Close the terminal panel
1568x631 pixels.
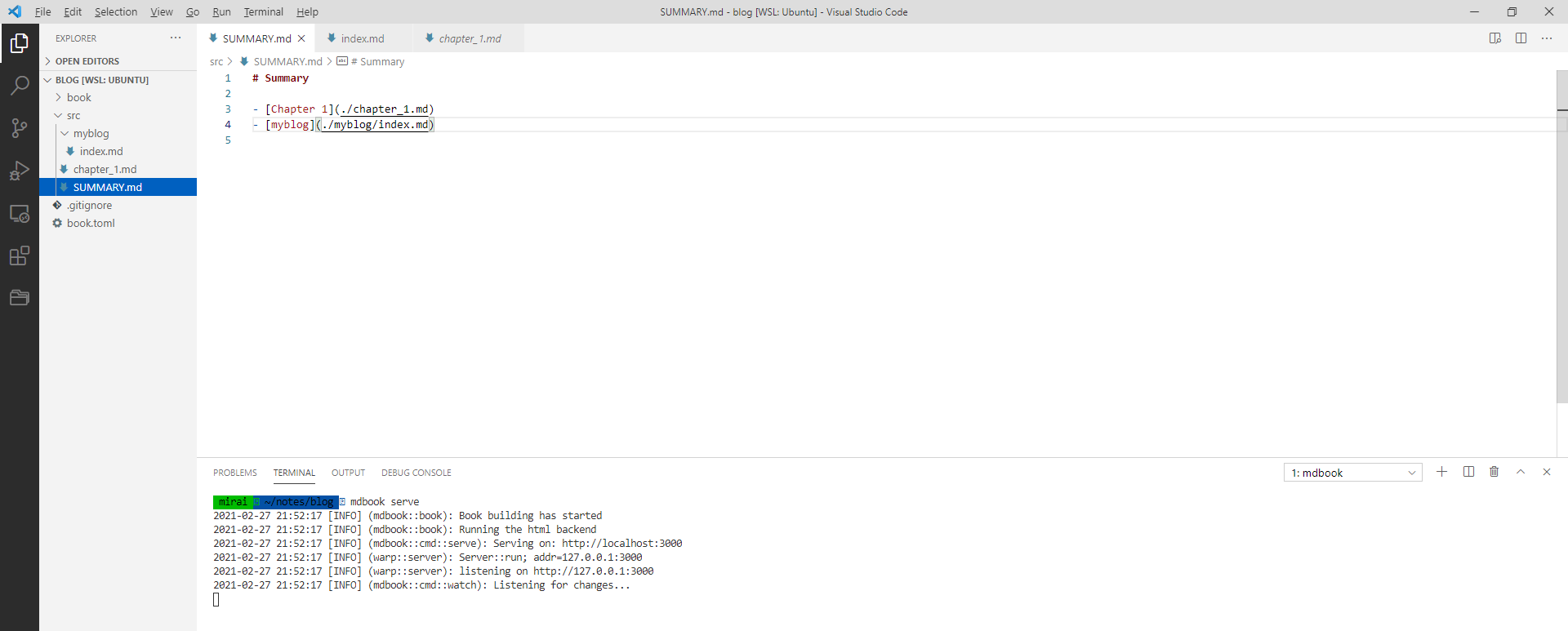(x=1547, y=472)
